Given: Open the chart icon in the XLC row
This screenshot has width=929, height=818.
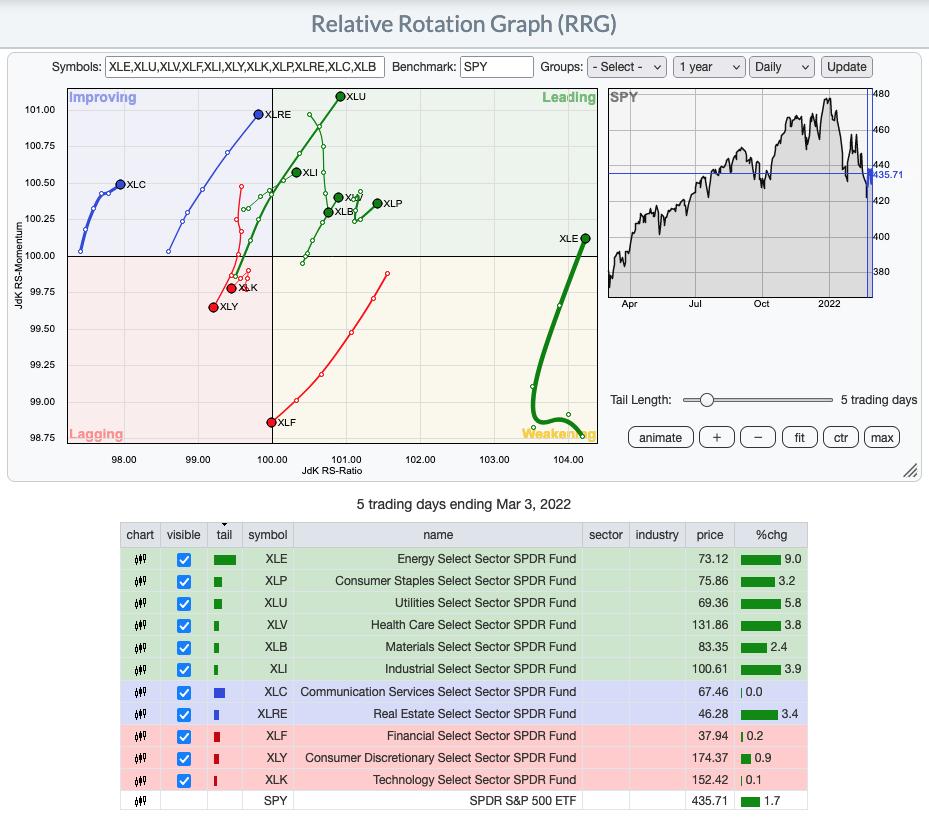Looking at the screenshot, I should click(x=140, y=692).
